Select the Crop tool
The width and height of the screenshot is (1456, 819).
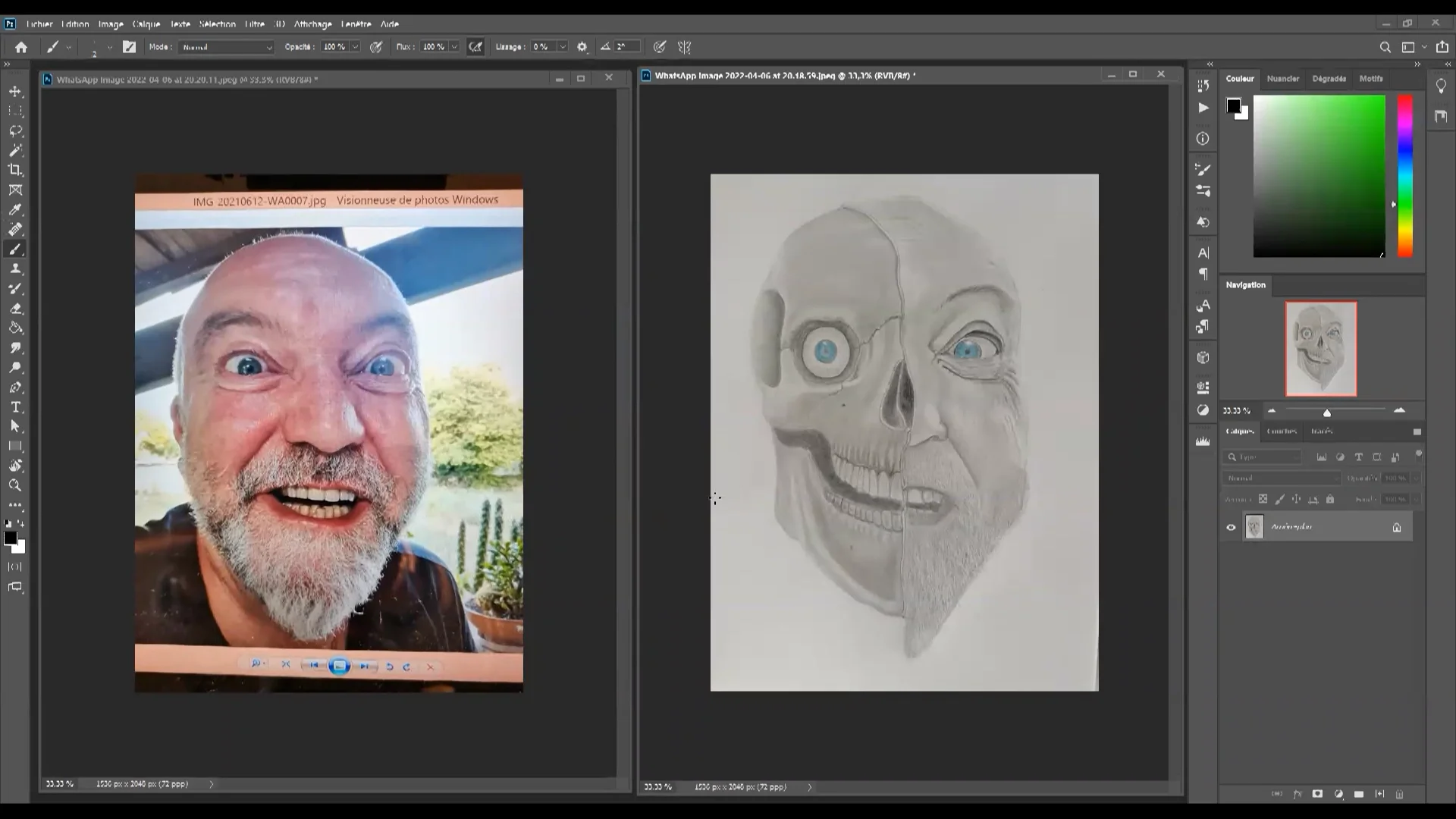[x=15, y=170]
